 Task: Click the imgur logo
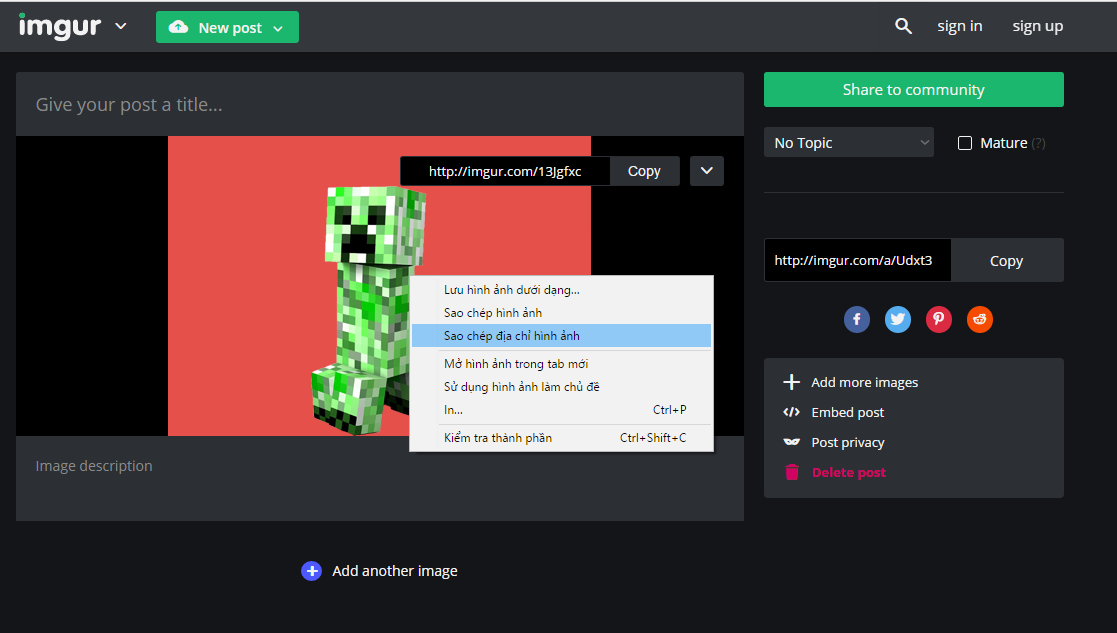click(x=60, y=26)
